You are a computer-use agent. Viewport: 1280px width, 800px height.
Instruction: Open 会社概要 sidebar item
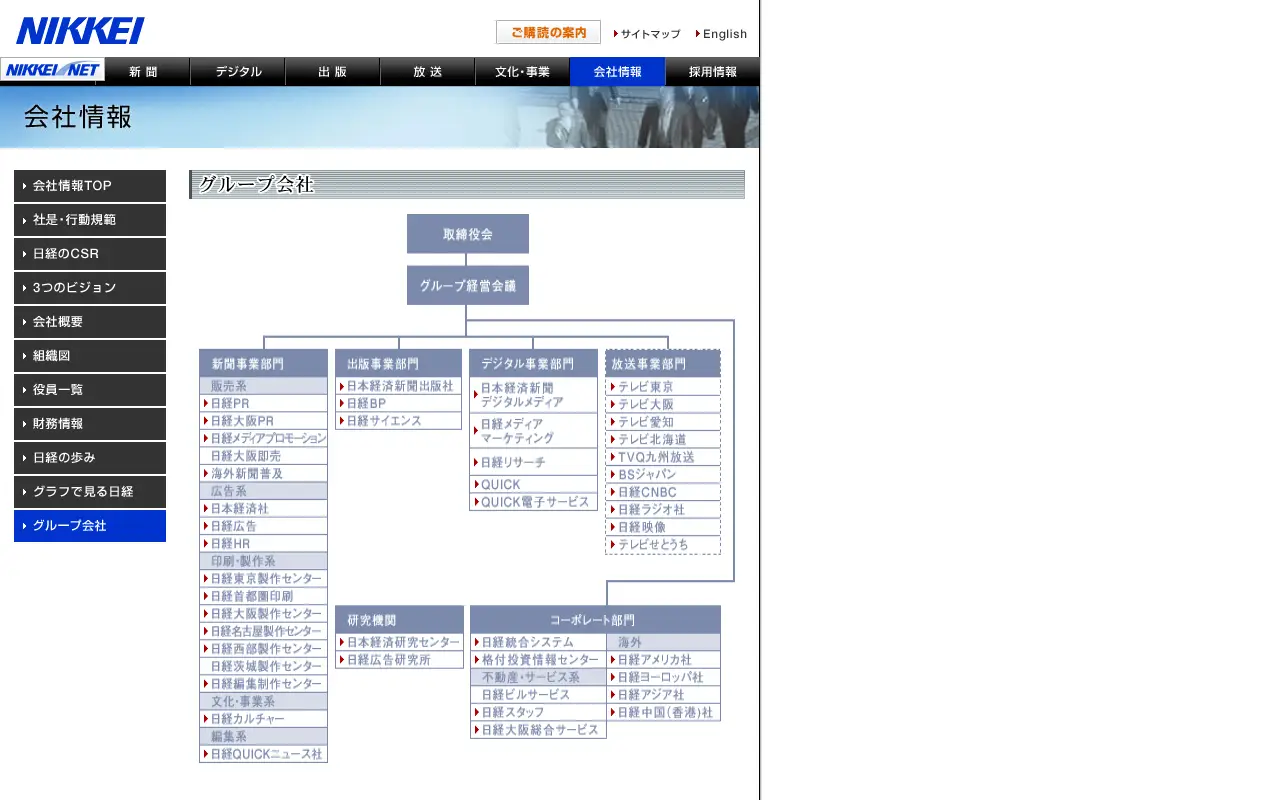[x=90, y=322]
